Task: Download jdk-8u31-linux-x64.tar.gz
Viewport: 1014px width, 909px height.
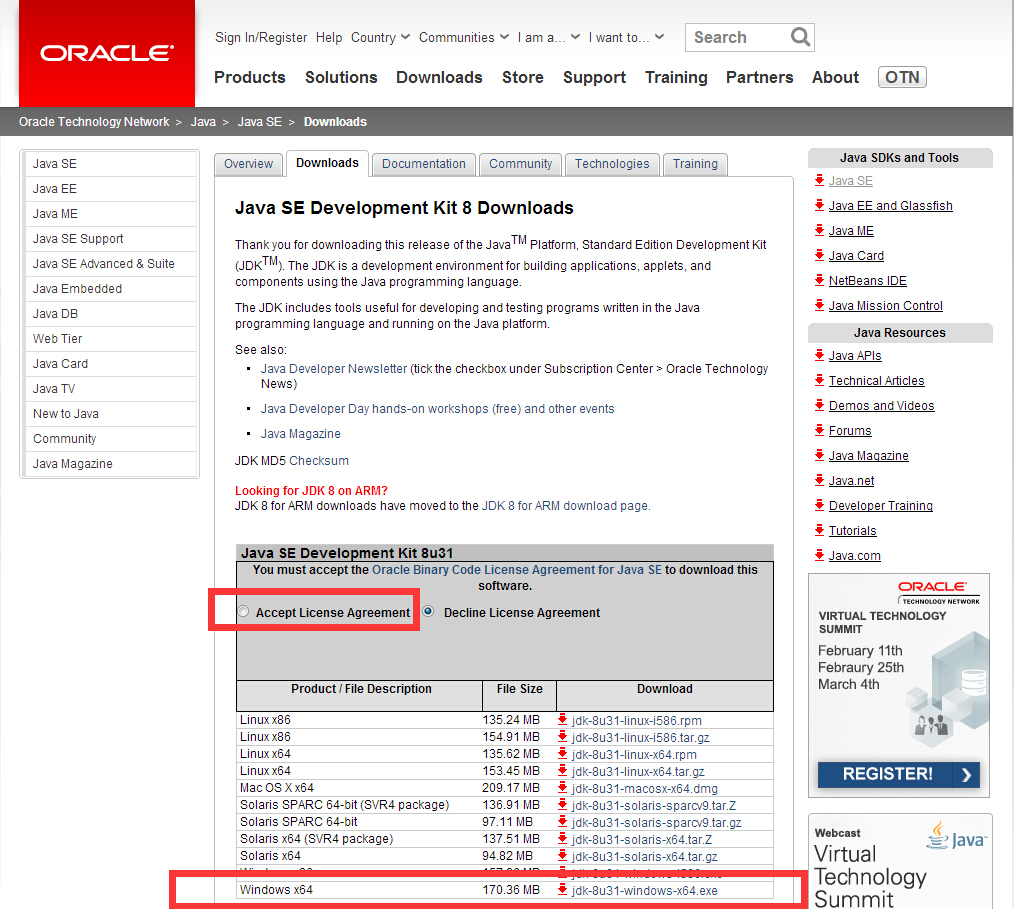Action: (x=638, y=771)
